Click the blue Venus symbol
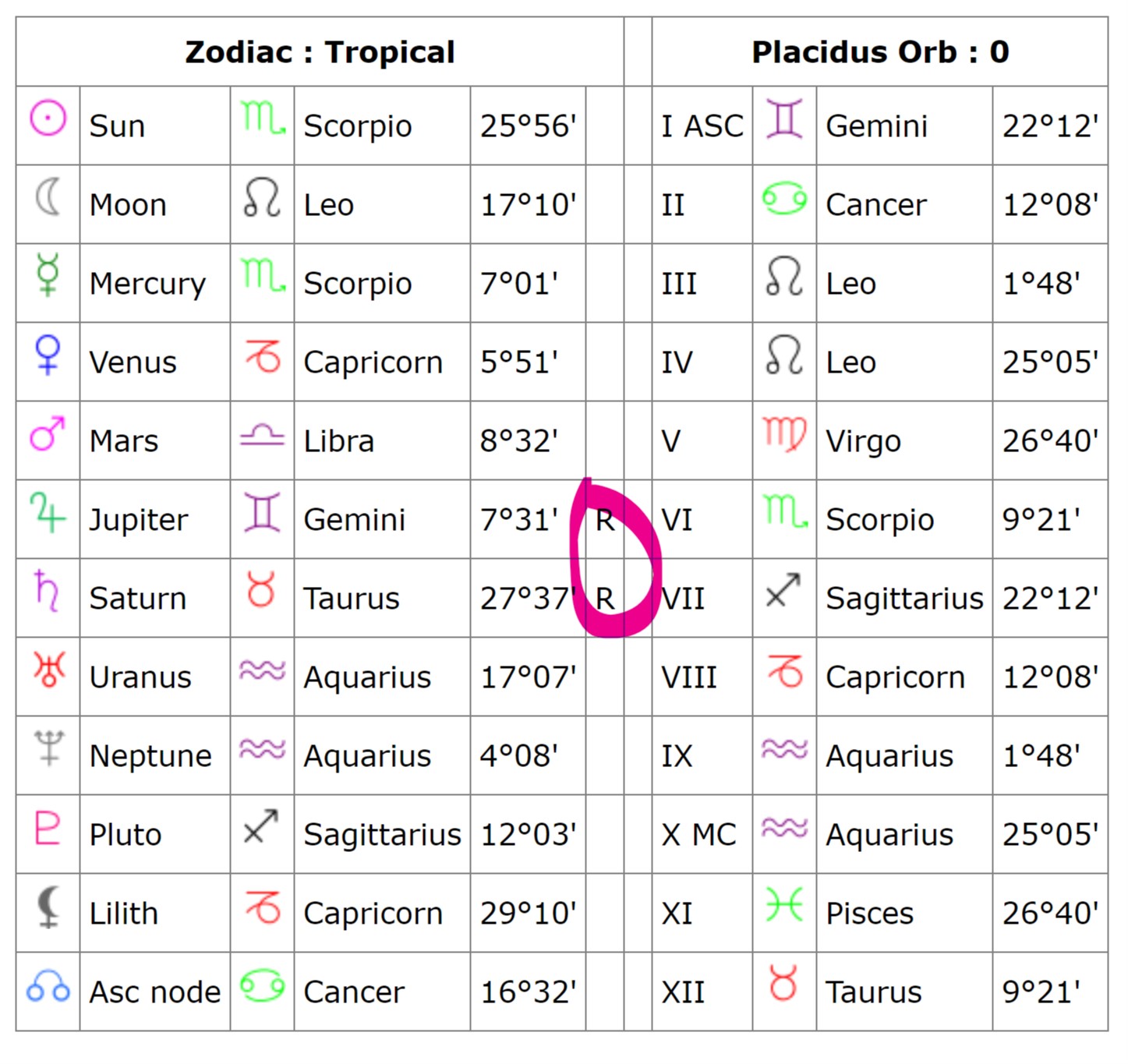 48,355
